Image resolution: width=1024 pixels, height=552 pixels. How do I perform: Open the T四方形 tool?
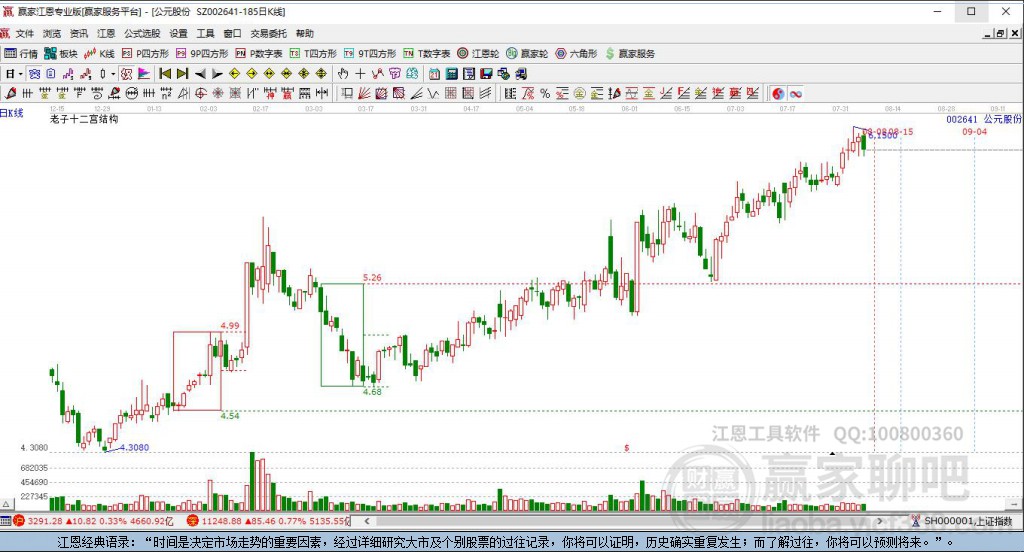pyautogui.click(x=313, y=54)
